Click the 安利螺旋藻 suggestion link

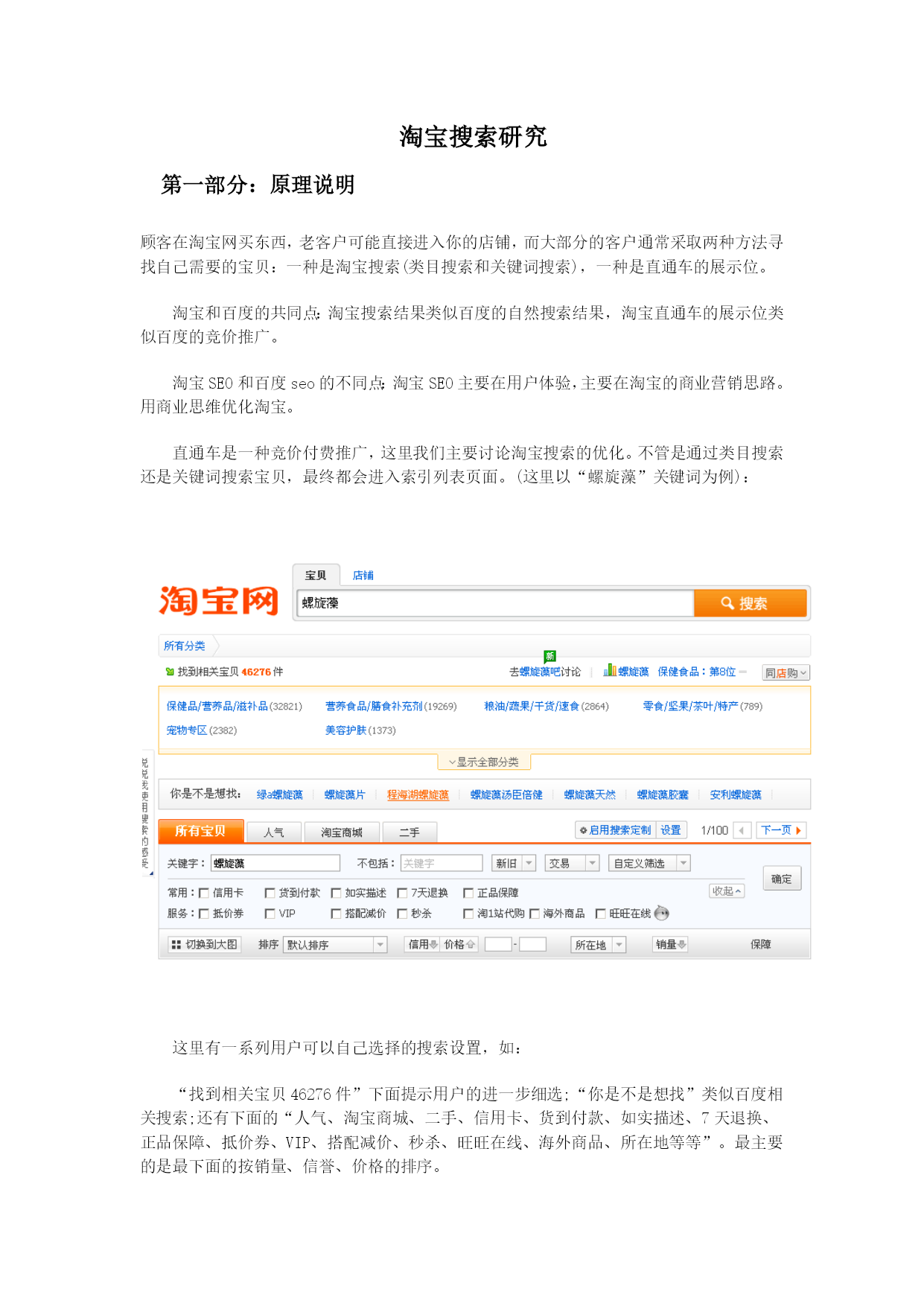[736, 794]
